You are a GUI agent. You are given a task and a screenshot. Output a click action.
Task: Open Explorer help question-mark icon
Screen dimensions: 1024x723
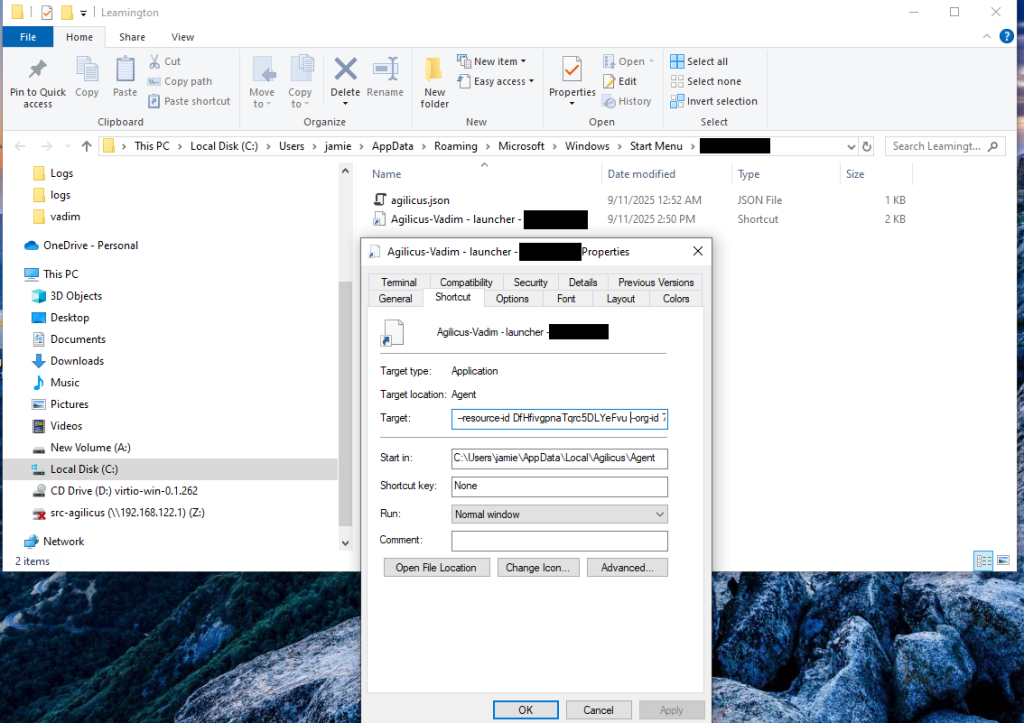tap(1006, 37)
